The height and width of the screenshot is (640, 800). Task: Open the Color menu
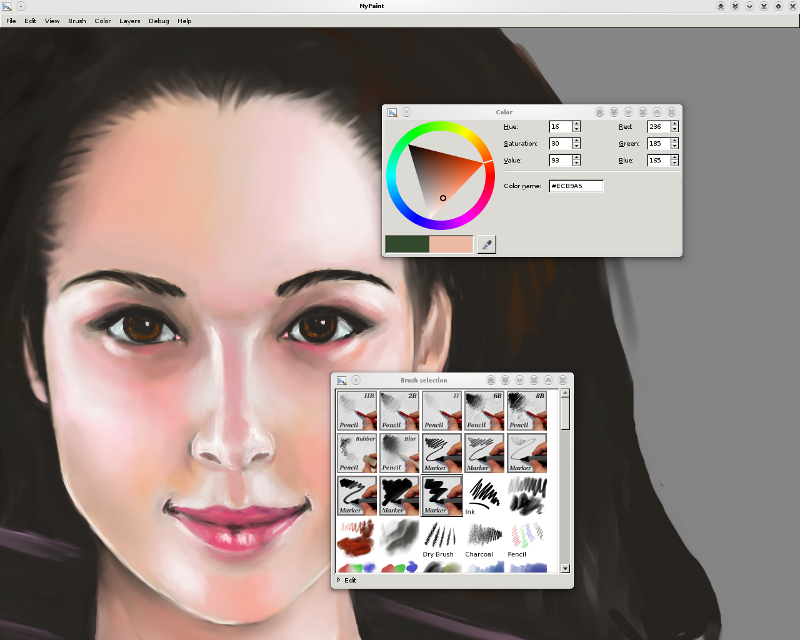102,19
